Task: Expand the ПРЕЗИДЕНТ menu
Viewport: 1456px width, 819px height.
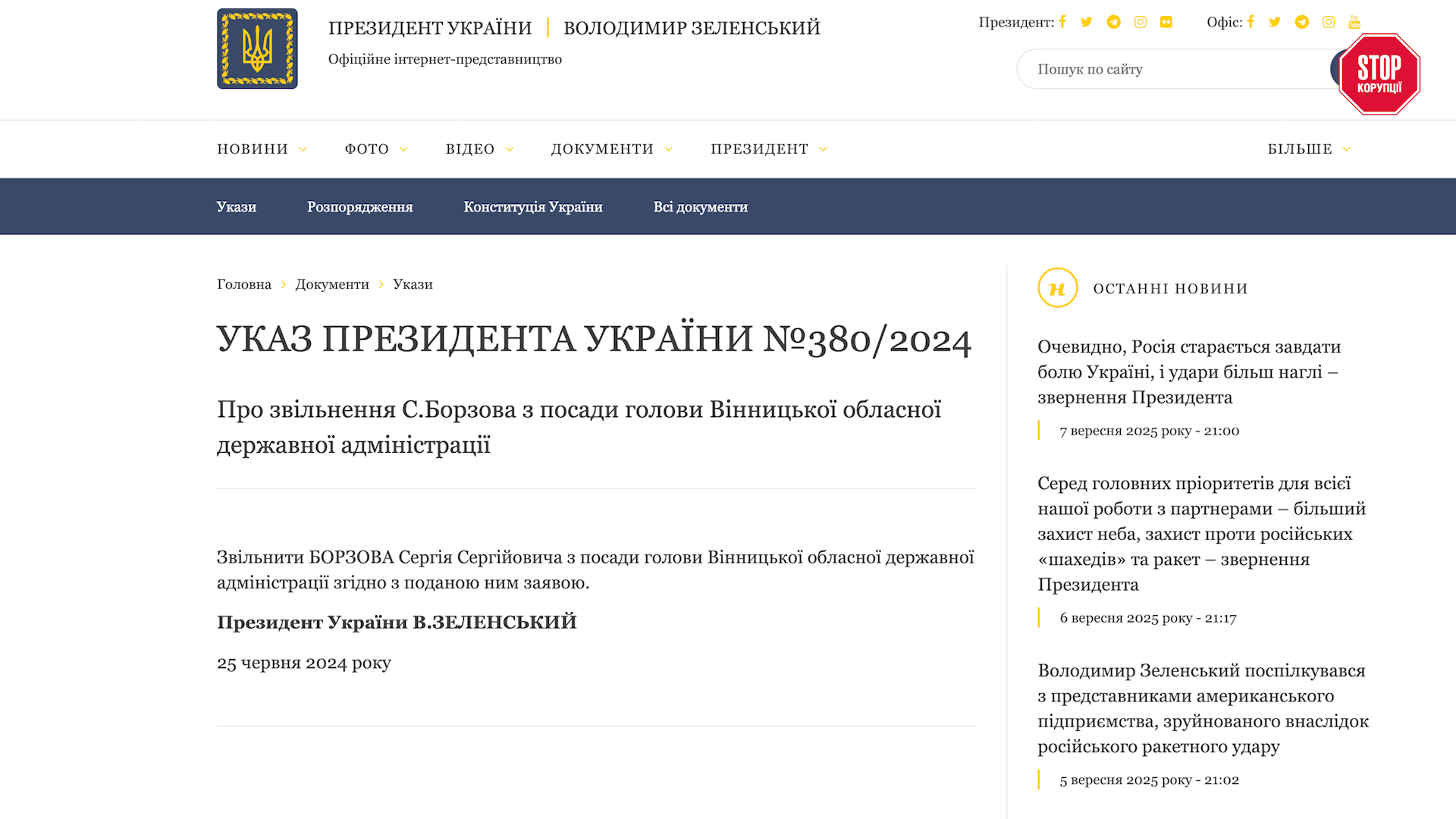Action: [x=768, y=149]
